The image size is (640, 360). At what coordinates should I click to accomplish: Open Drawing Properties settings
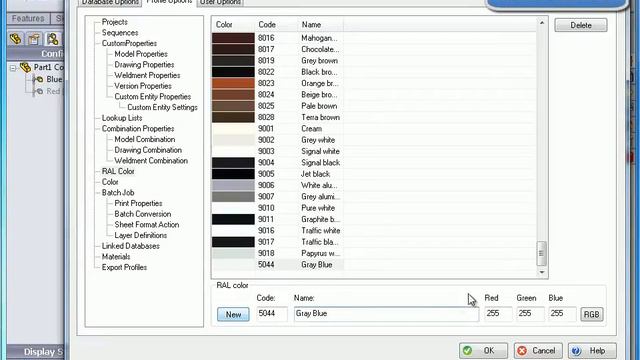point(144,64)
